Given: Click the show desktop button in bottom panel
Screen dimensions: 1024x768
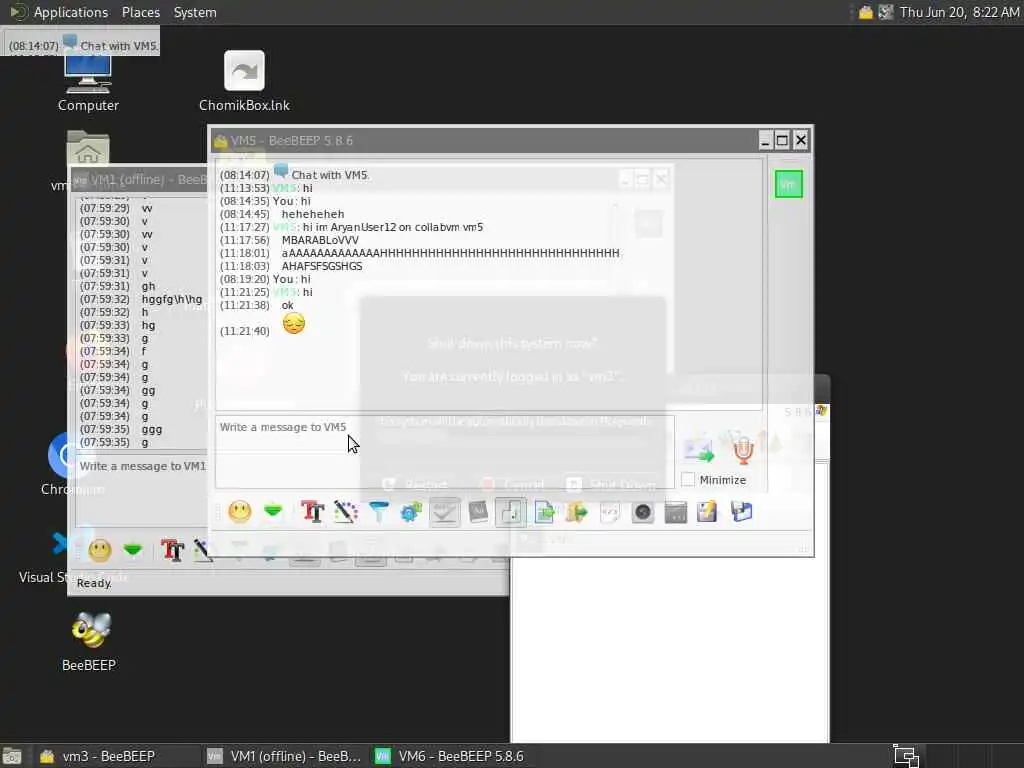Looking at the screenshot, I should click(x=12, y=756).
